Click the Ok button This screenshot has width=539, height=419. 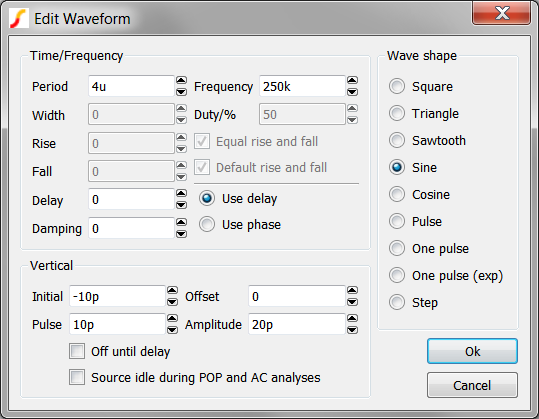click(x=472, y=351)
